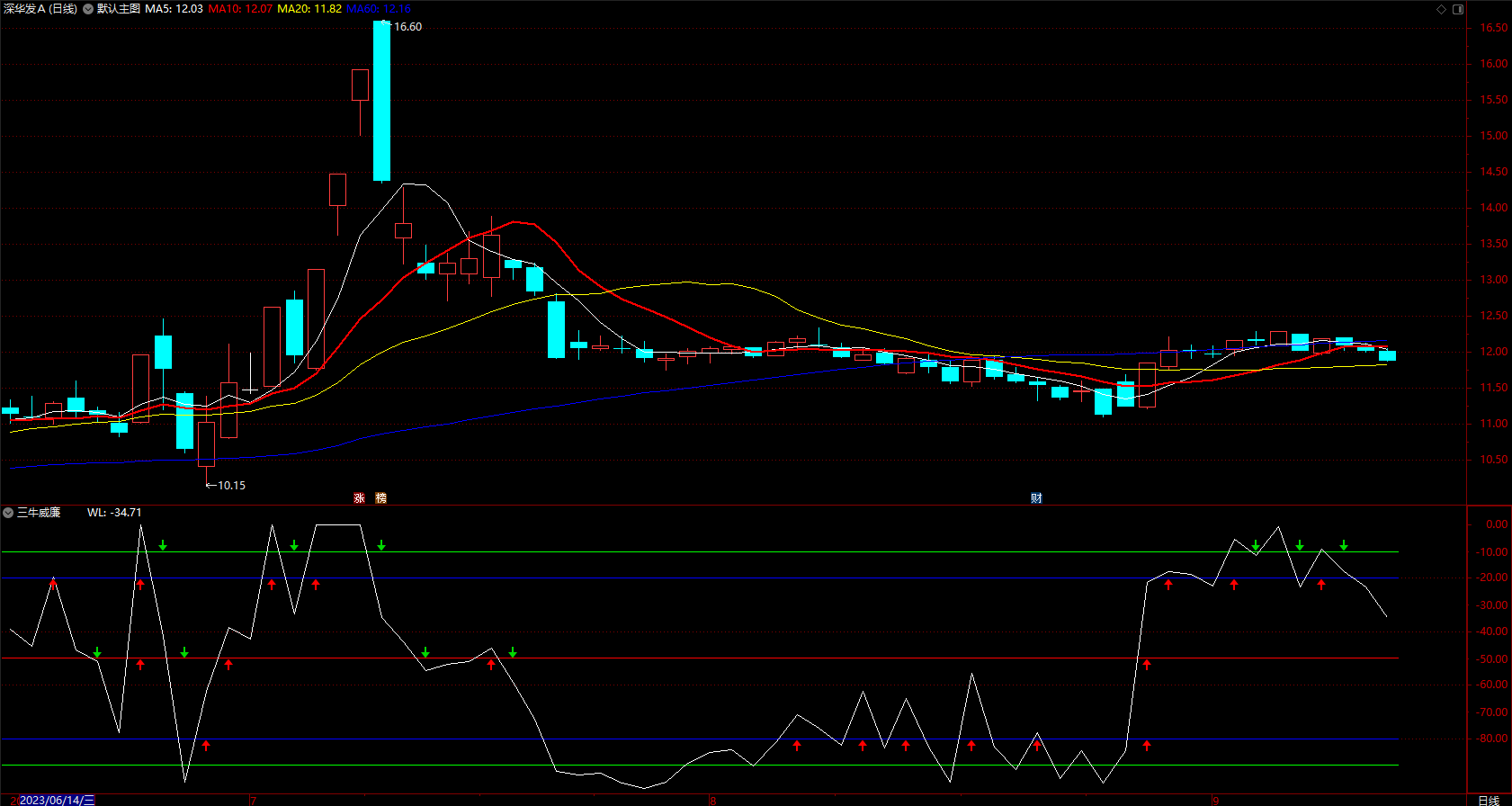This screenshot has height=806, width=1512.
Task: Click the 三牛威廉 indicator name
Action: (x=39, y=513)
